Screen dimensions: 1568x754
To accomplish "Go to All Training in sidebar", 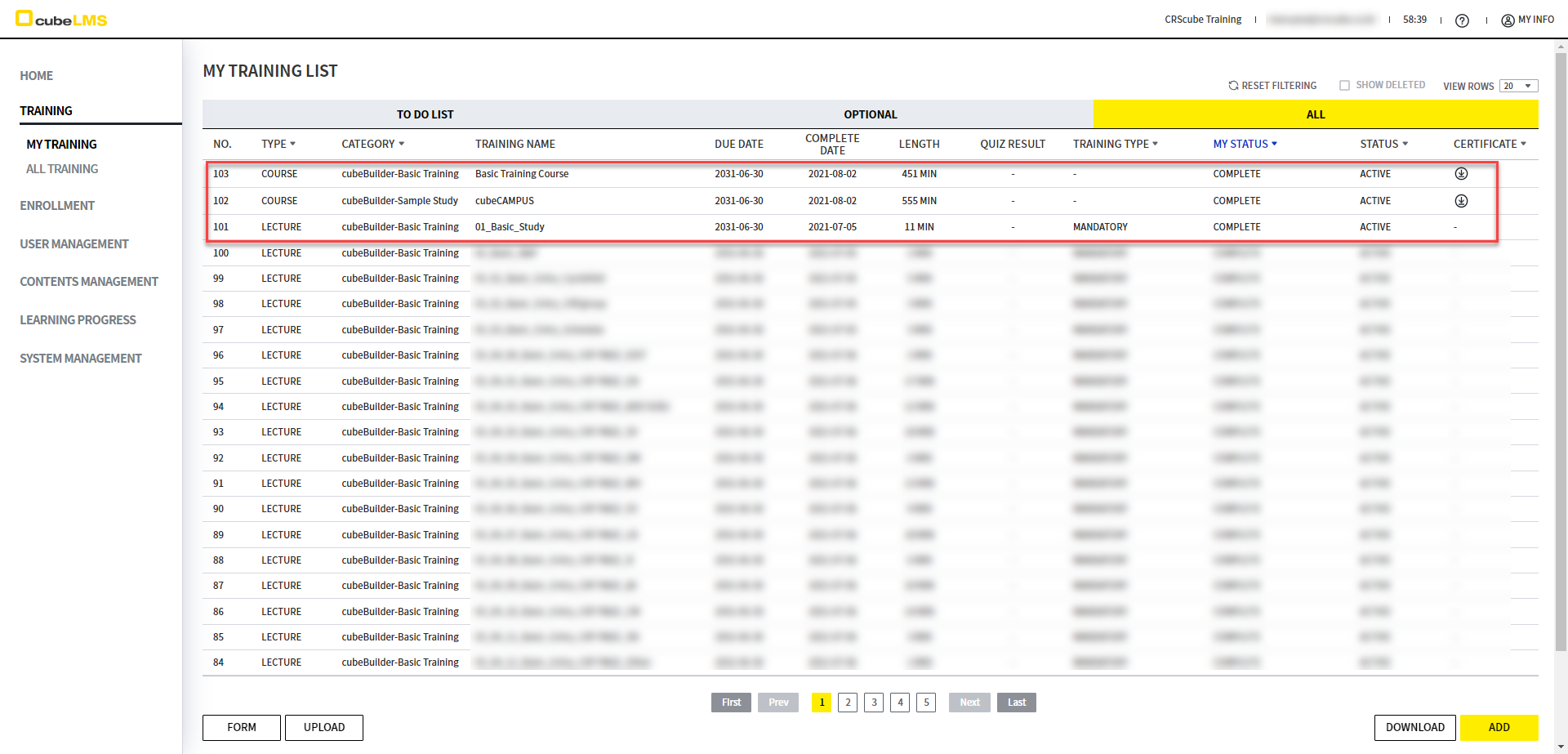I will pyautogui.click(x=62, y=169).
